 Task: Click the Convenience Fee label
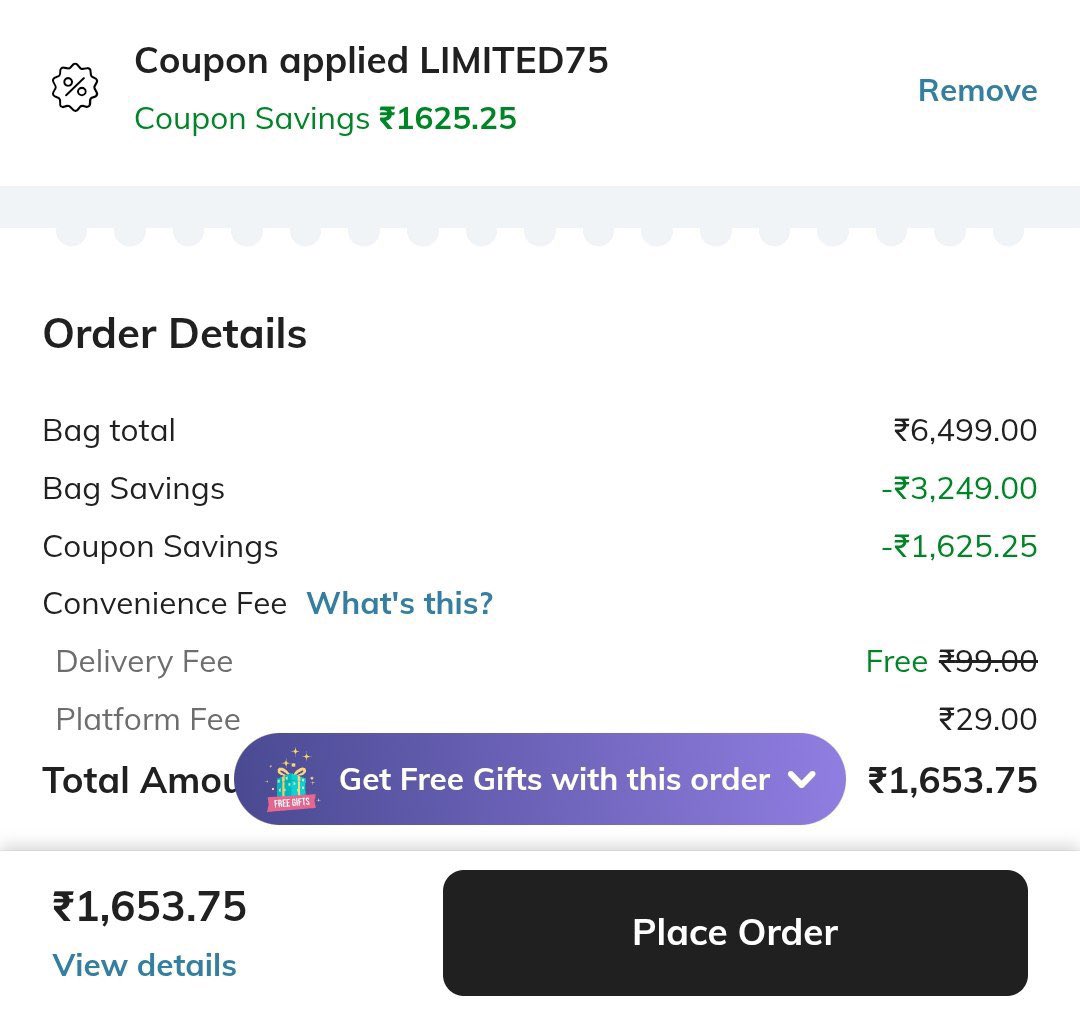[x=165, y=604]
